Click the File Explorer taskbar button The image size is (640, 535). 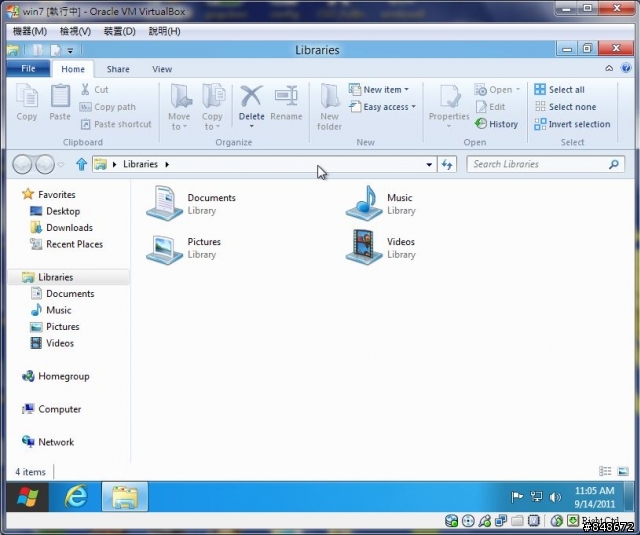click(x=125, y=497)
